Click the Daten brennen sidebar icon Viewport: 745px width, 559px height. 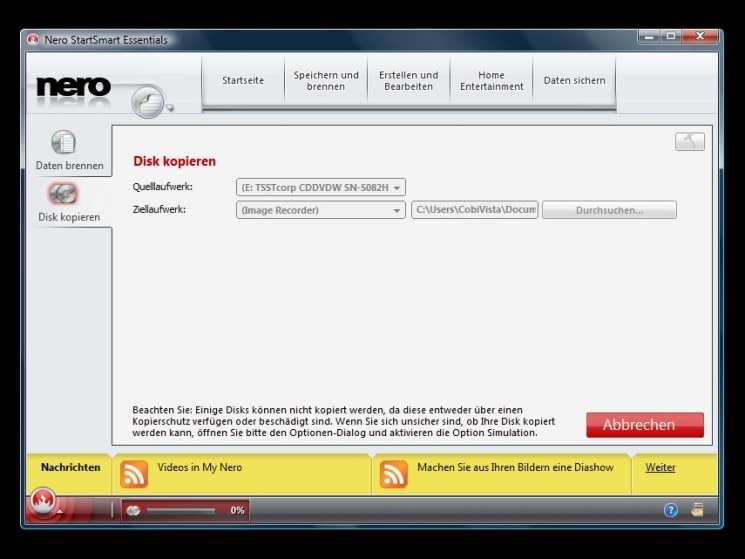63,143
